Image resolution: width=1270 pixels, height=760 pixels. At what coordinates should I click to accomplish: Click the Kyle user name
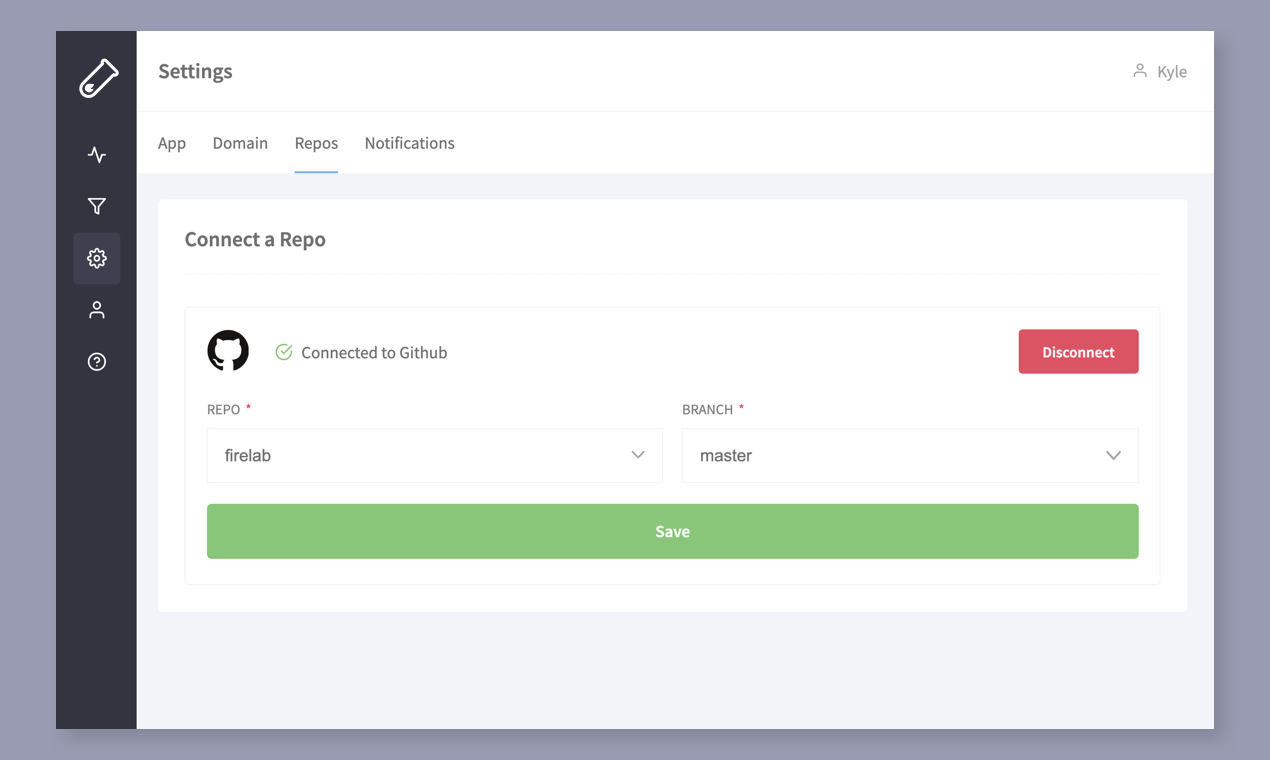(x=1172, y=72)
